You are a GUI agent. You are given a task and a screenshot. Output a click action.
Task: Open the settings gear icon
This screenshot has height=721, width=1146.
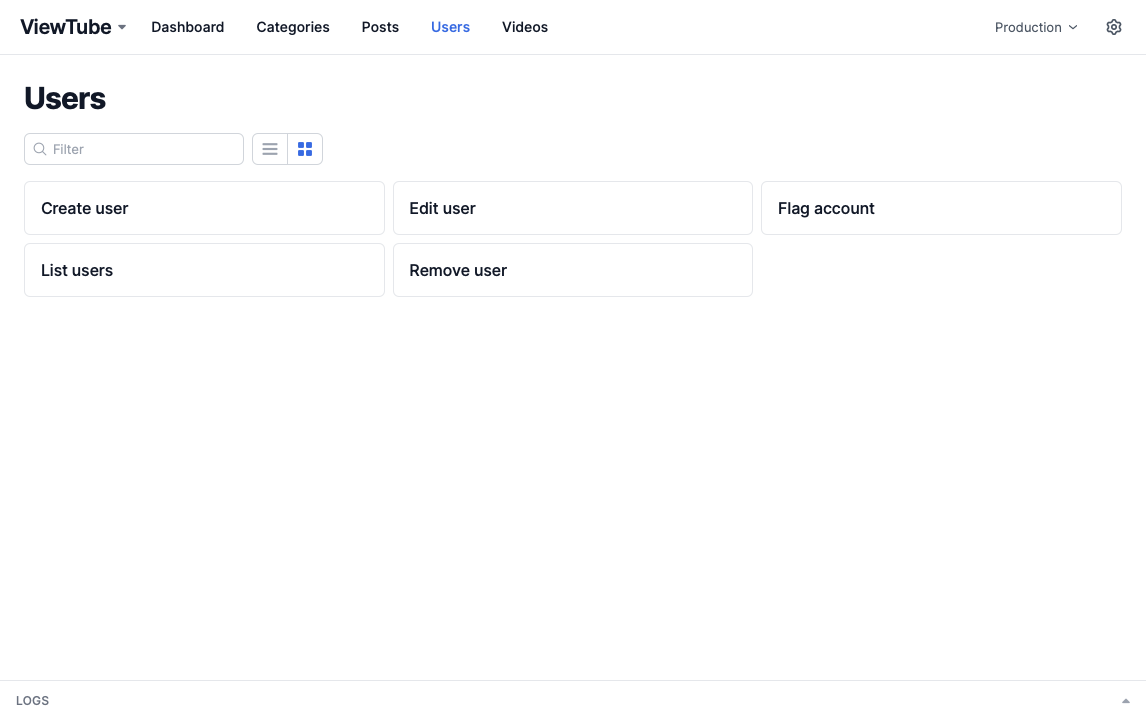[x=1114, y=27]
